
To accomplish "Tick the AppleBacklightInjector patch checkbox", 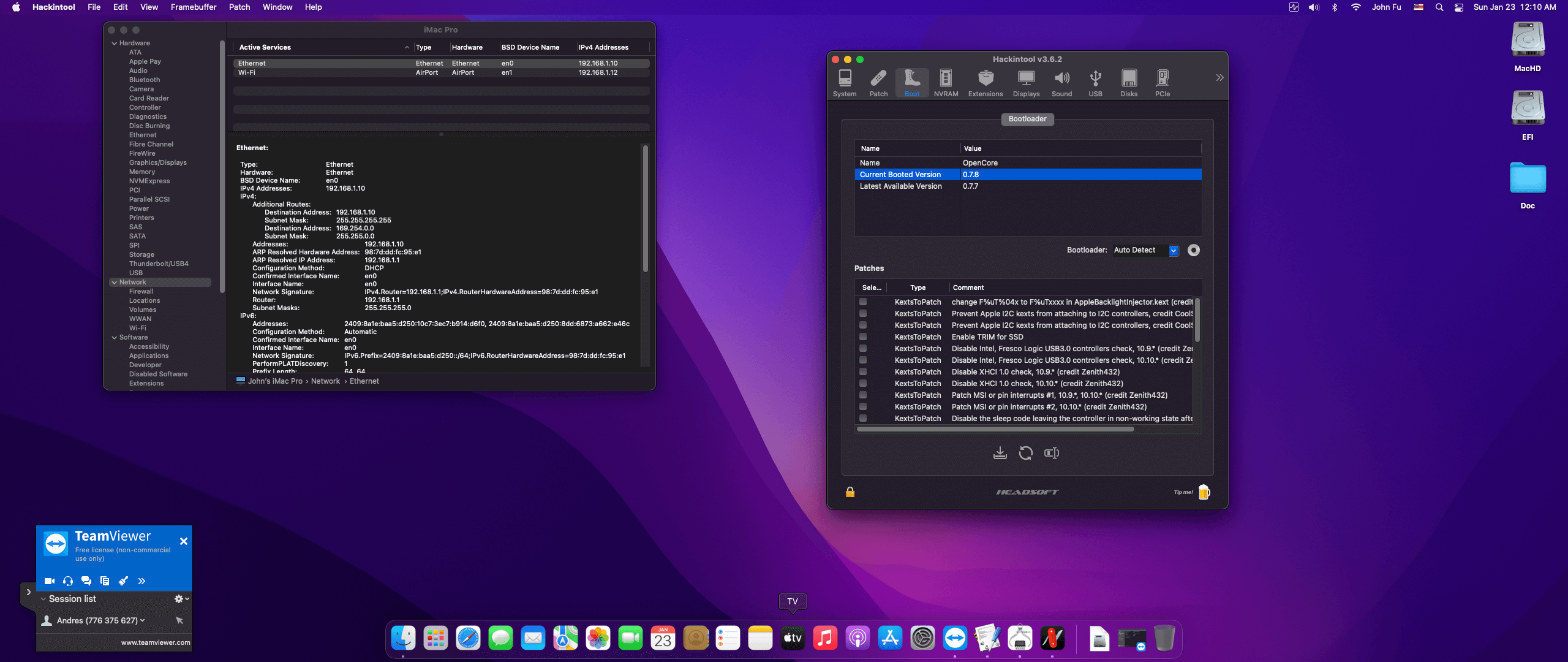I will point(863,302).
